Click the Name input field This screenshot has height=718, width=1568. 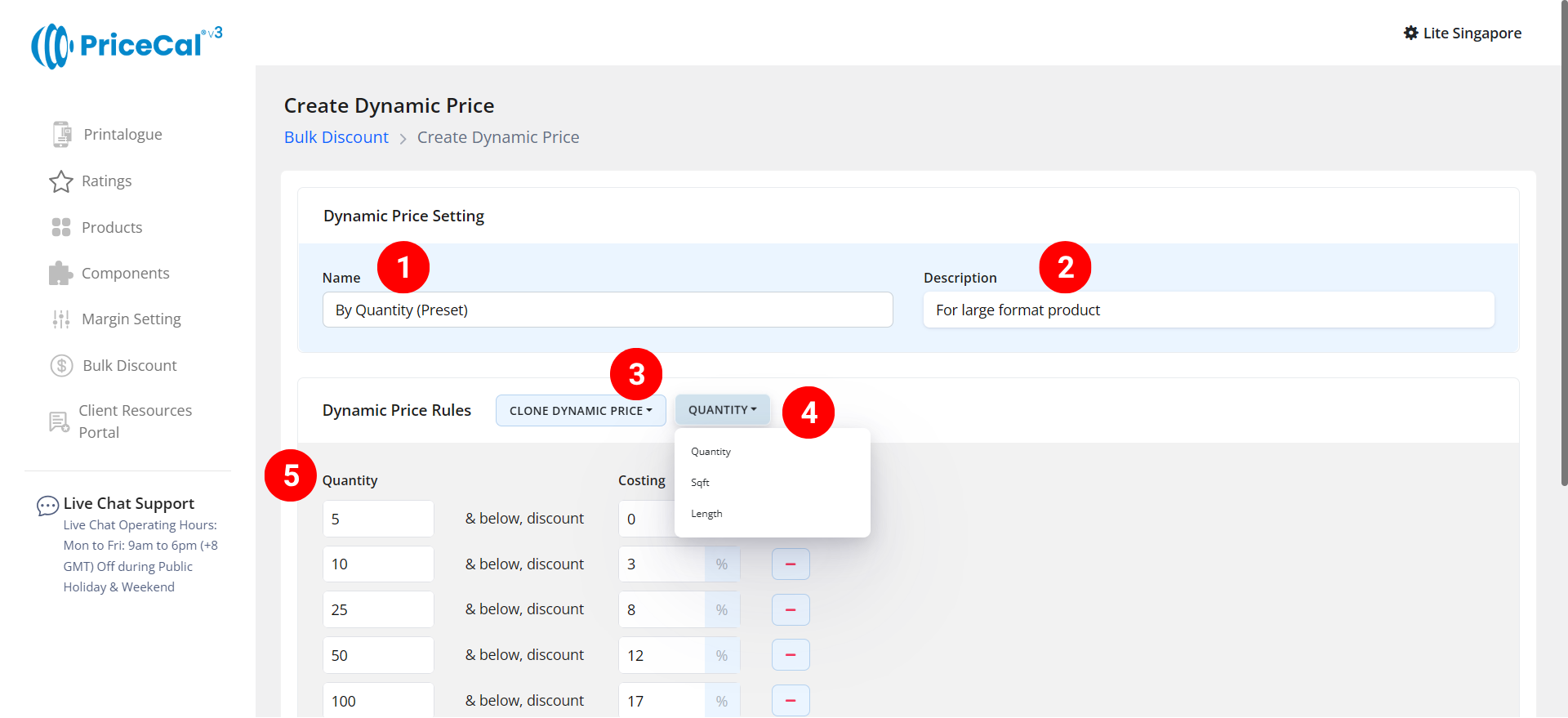(607, 310)
